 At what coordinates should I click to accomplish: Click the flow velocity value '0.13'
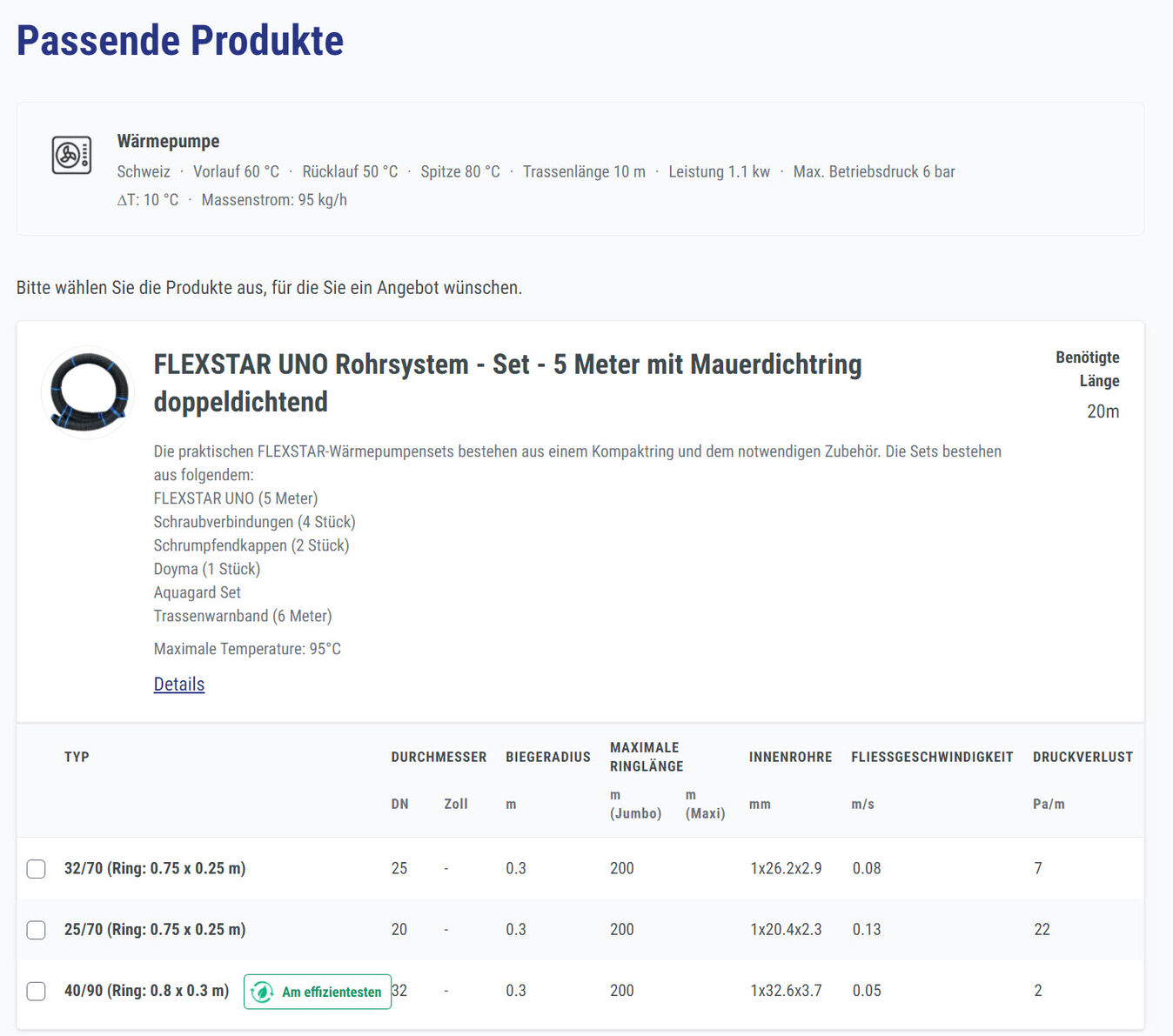pyautogui.click(x=867, y=929)
